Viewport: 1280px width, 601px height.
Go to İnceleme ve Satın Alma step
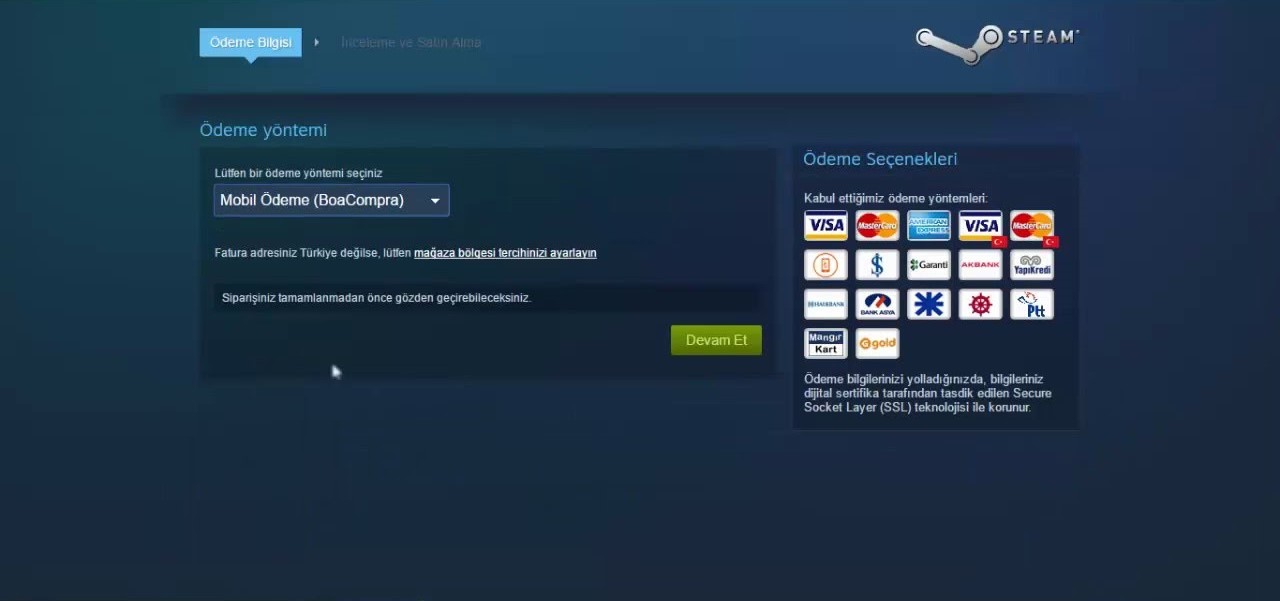click(411, 42)
